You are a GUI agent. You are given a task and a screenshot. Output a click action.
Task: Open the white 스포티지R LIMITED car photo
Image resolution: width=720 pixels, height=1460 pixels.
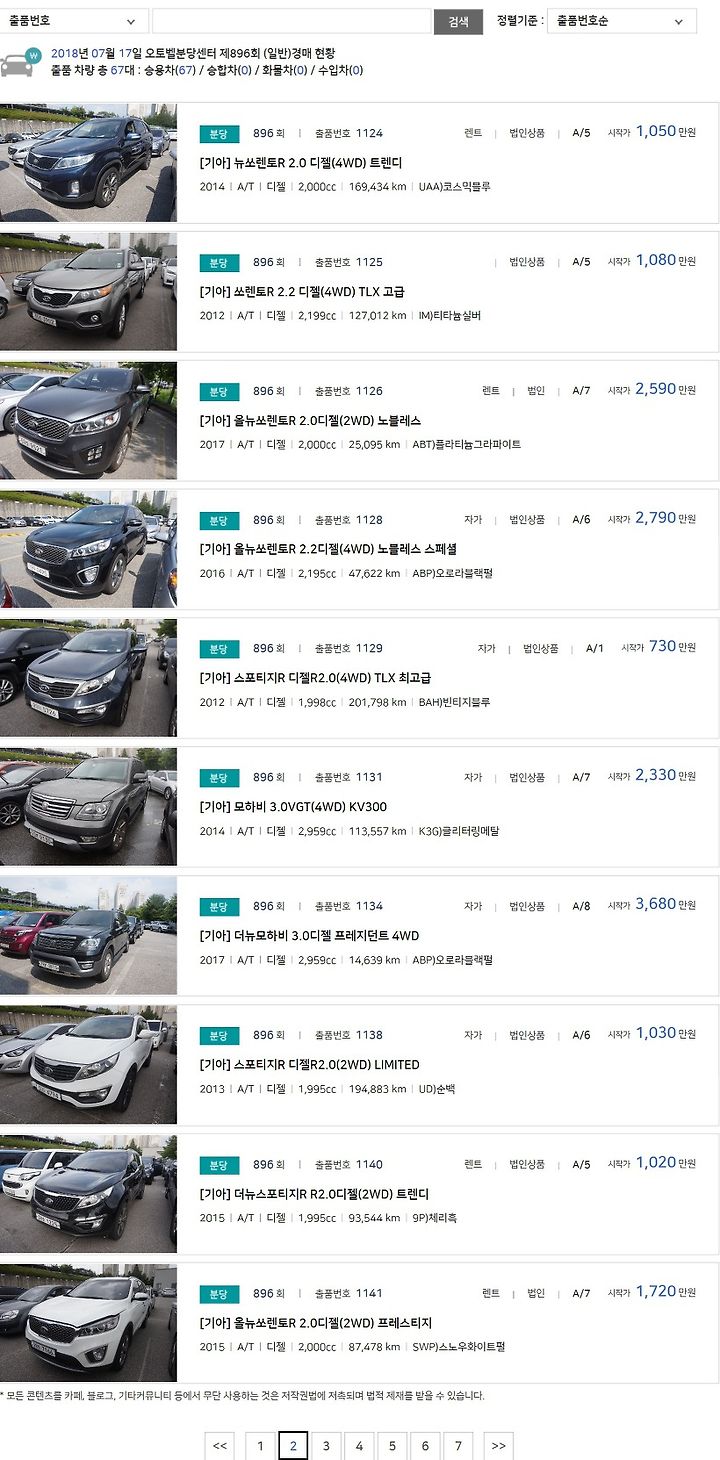pos(88,1065)
